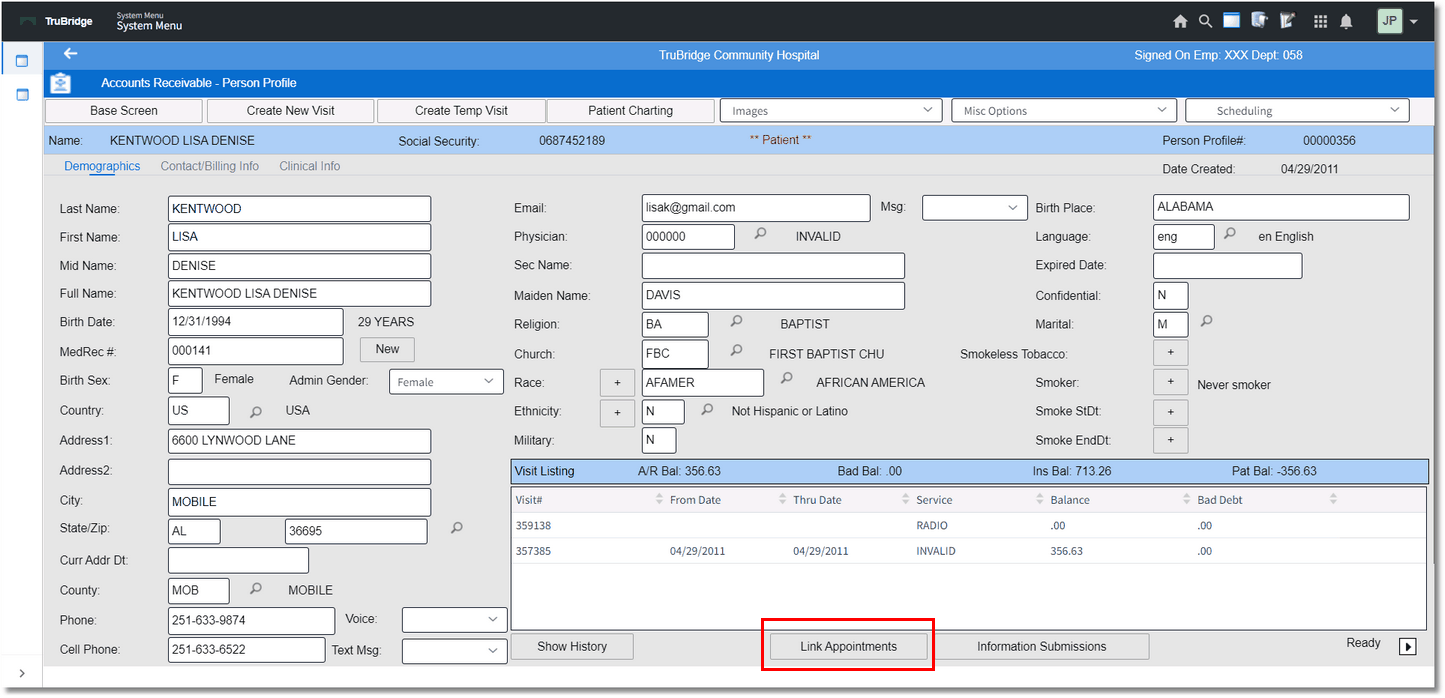The height and width of the screenshot is (698, 1445).
Task: Click plus button for Smokeless Tobacco
Action: coord(1171,353)
